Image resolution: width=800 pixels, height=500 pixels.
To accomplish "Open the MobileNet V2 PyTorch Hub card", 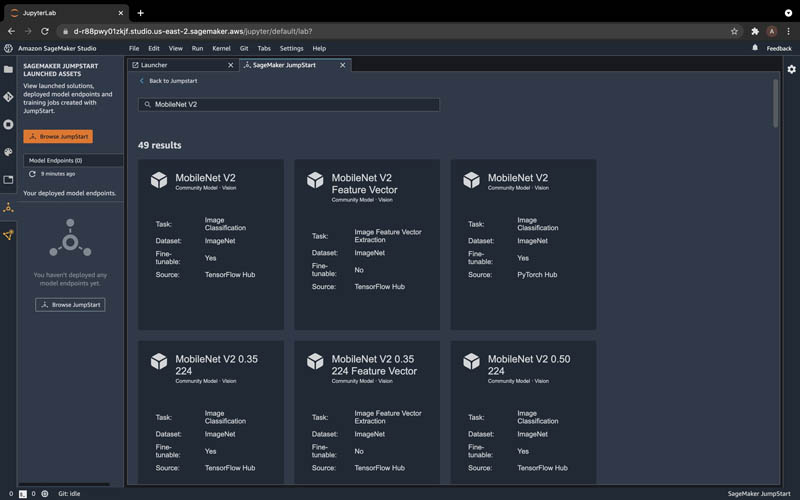I will [x=523, y=244].
